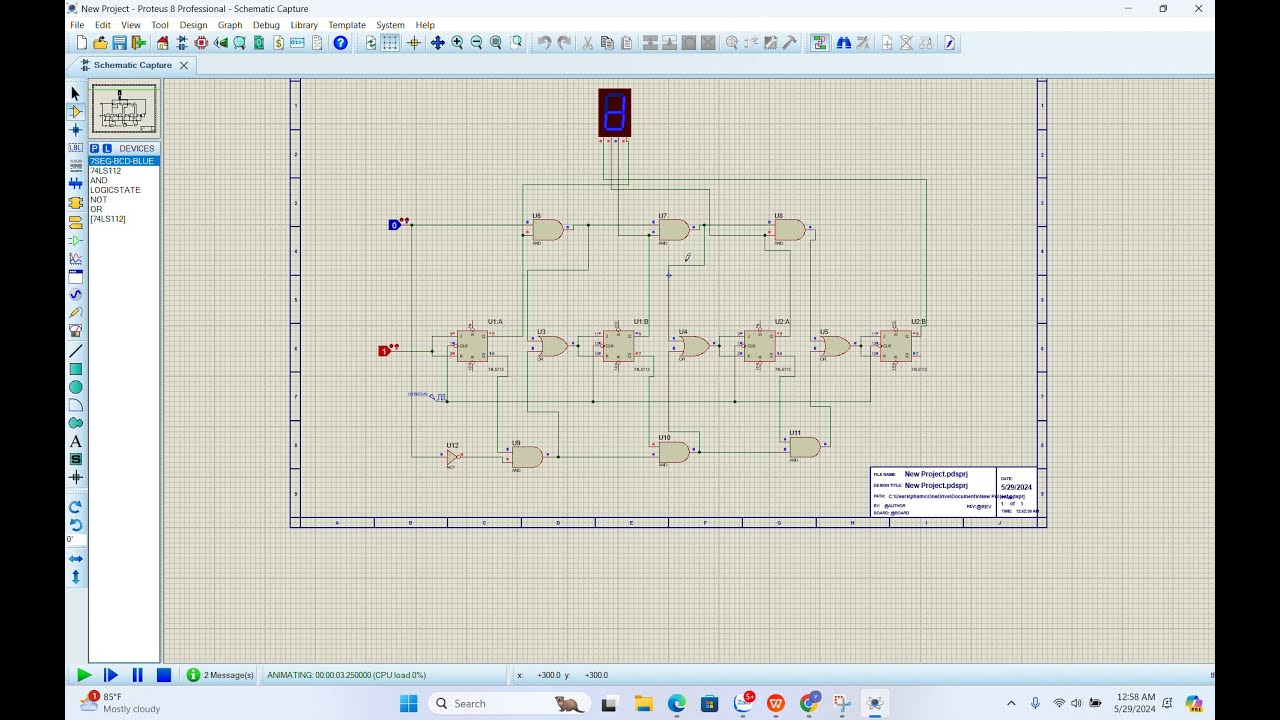Stop the simulation

[x=164, y=675]
